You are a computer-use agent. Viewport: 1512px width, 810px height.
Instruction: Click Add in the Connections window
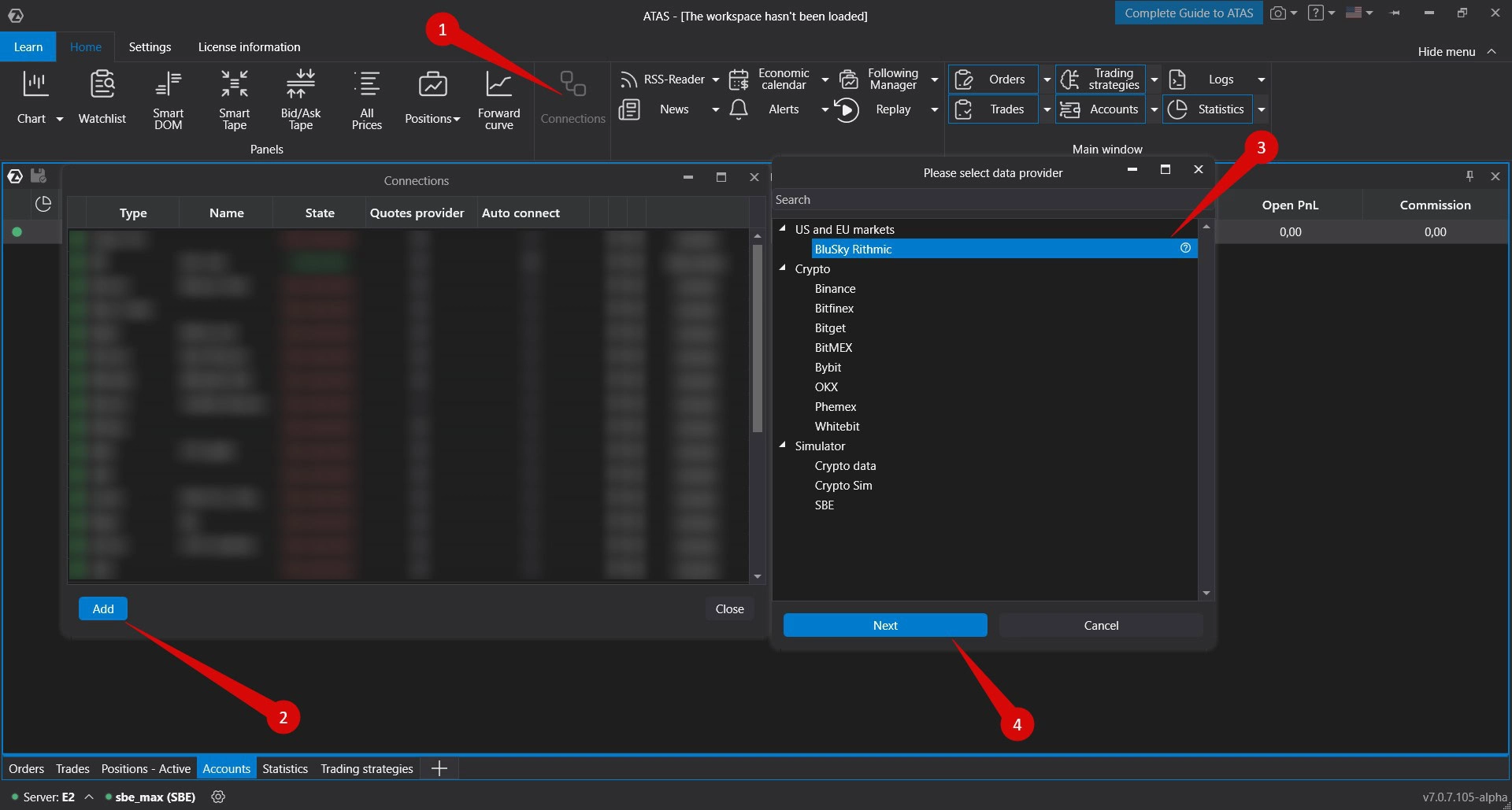point(103,608)
